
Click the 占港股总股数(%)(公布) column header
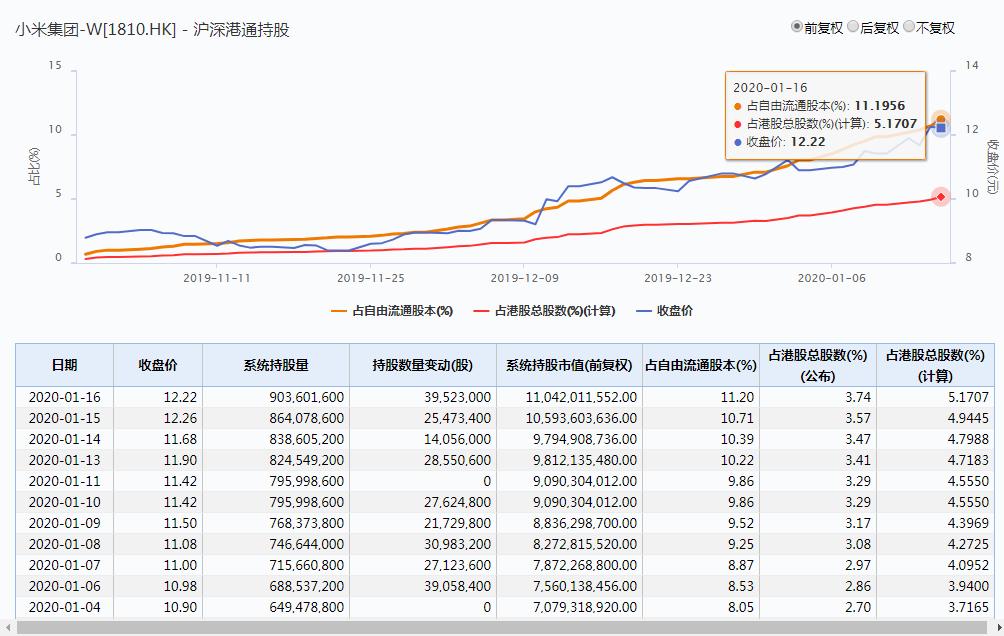(x=818, y=365)
